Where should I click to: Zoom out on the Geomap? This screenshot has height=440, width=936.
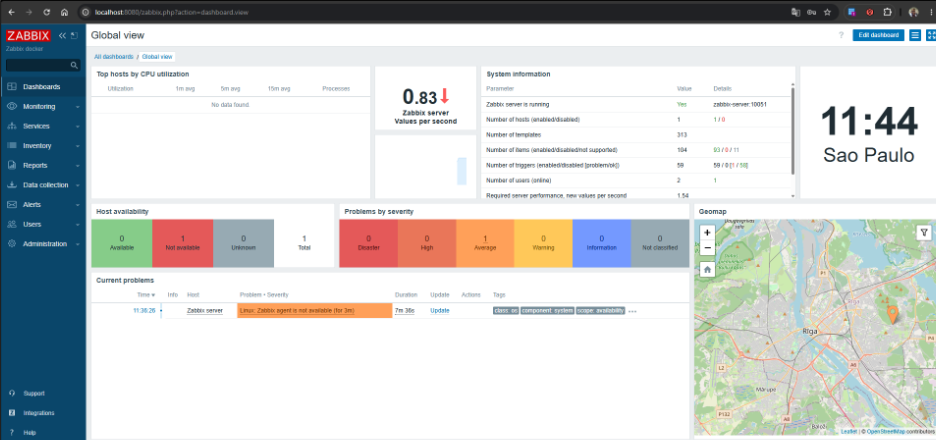coord(707,247)
